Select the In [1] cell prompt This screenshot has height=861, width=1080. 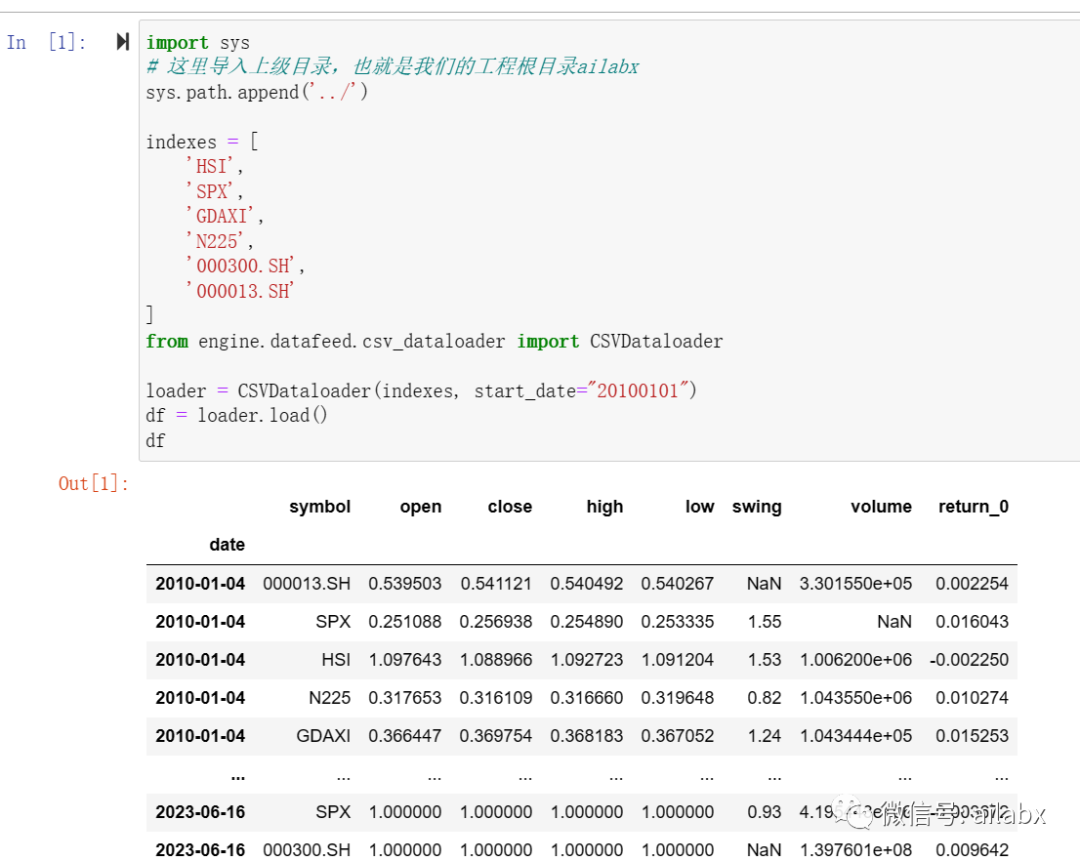pos(47,42)
